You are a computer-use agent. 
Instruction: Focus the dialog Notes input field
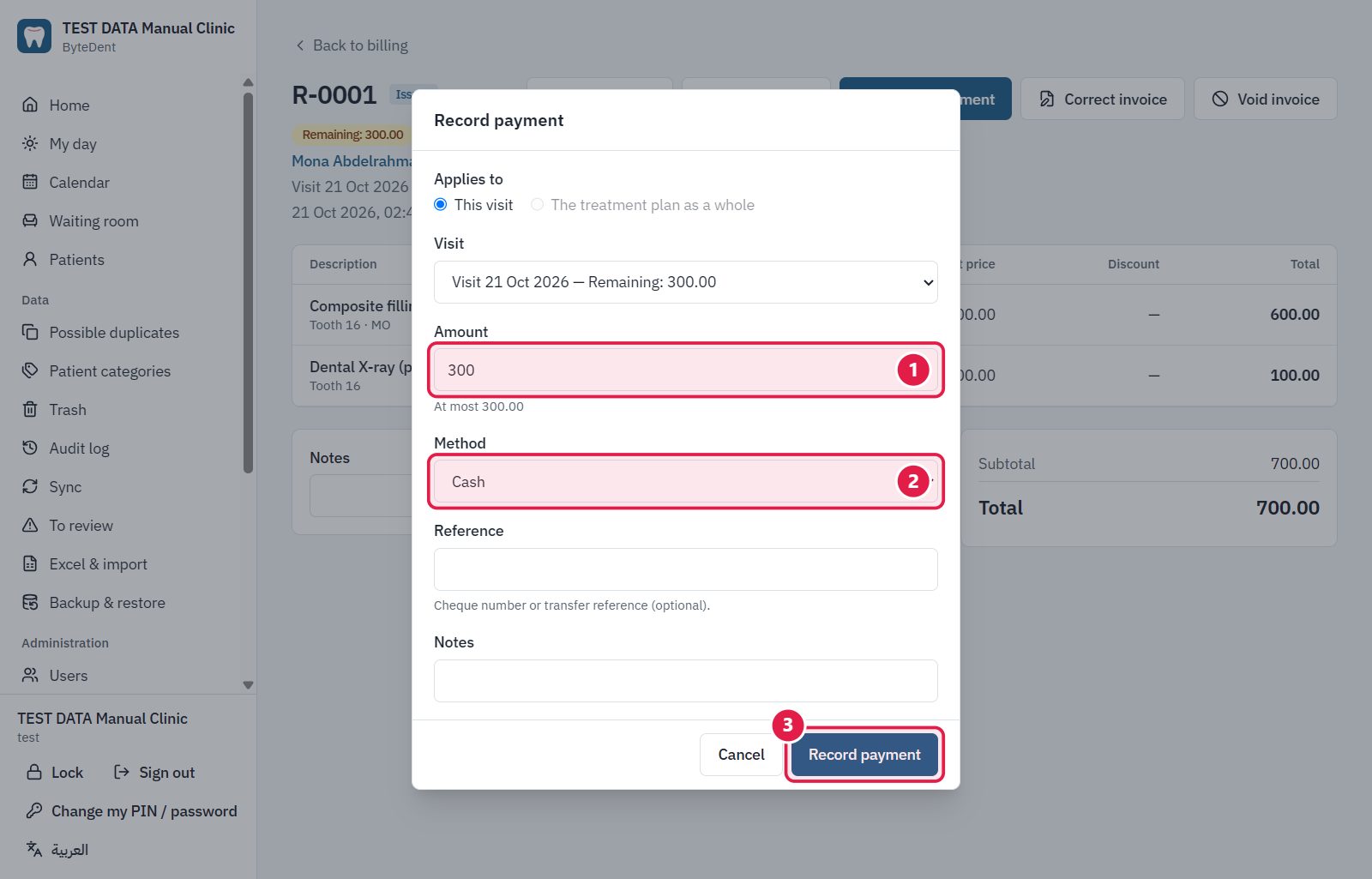[x=686, y=681]
